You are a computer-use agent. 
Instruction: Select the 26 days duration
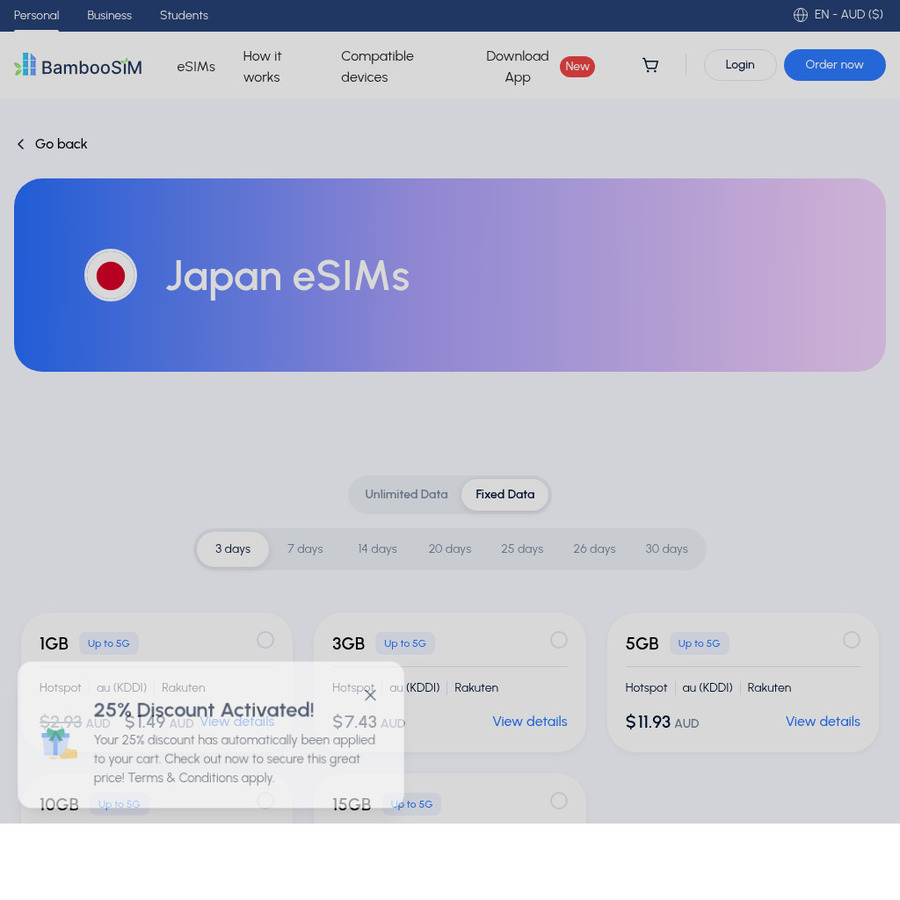(x=594, y=549)
